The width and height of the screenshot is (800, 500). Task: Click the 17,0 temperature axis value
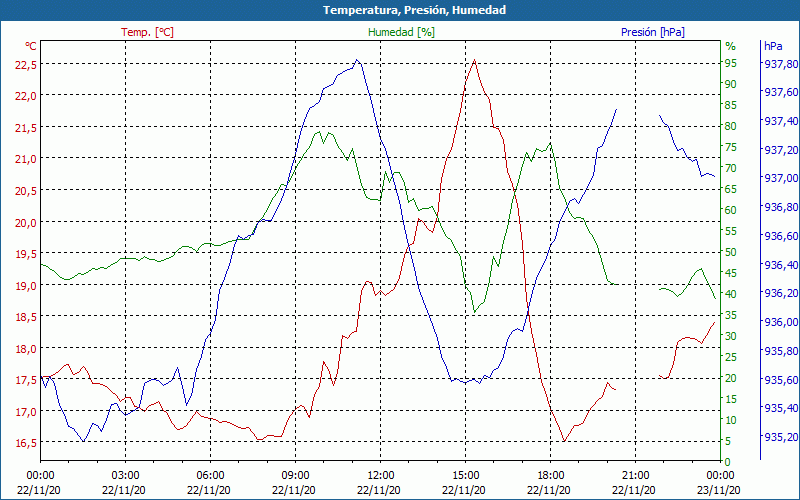(26, 412)
